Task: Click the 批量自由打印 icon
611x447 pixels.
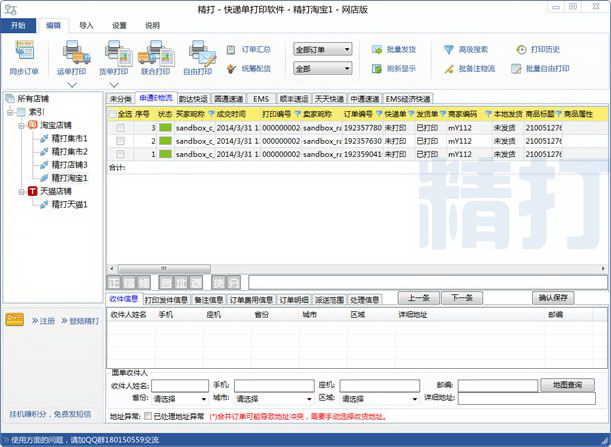Action: (x=516, y=69)
